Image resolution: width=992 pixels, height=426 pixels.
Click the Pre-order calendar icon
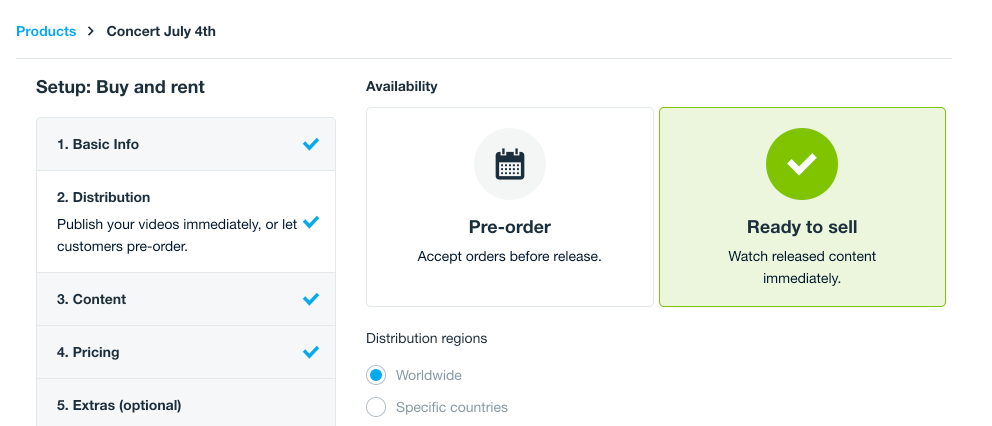510,164
